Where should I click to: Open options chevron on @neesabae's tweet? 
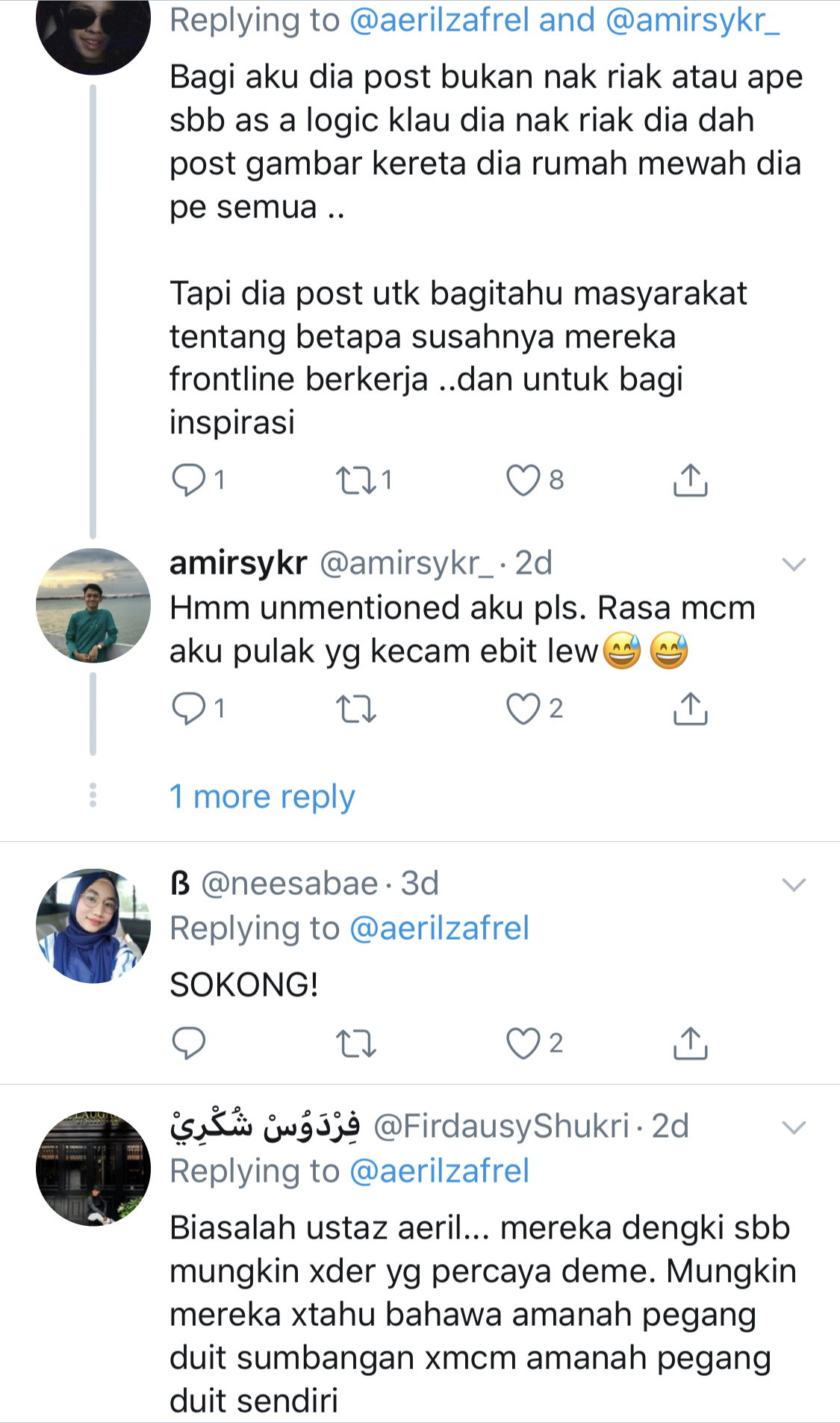(x=793, y=885)
